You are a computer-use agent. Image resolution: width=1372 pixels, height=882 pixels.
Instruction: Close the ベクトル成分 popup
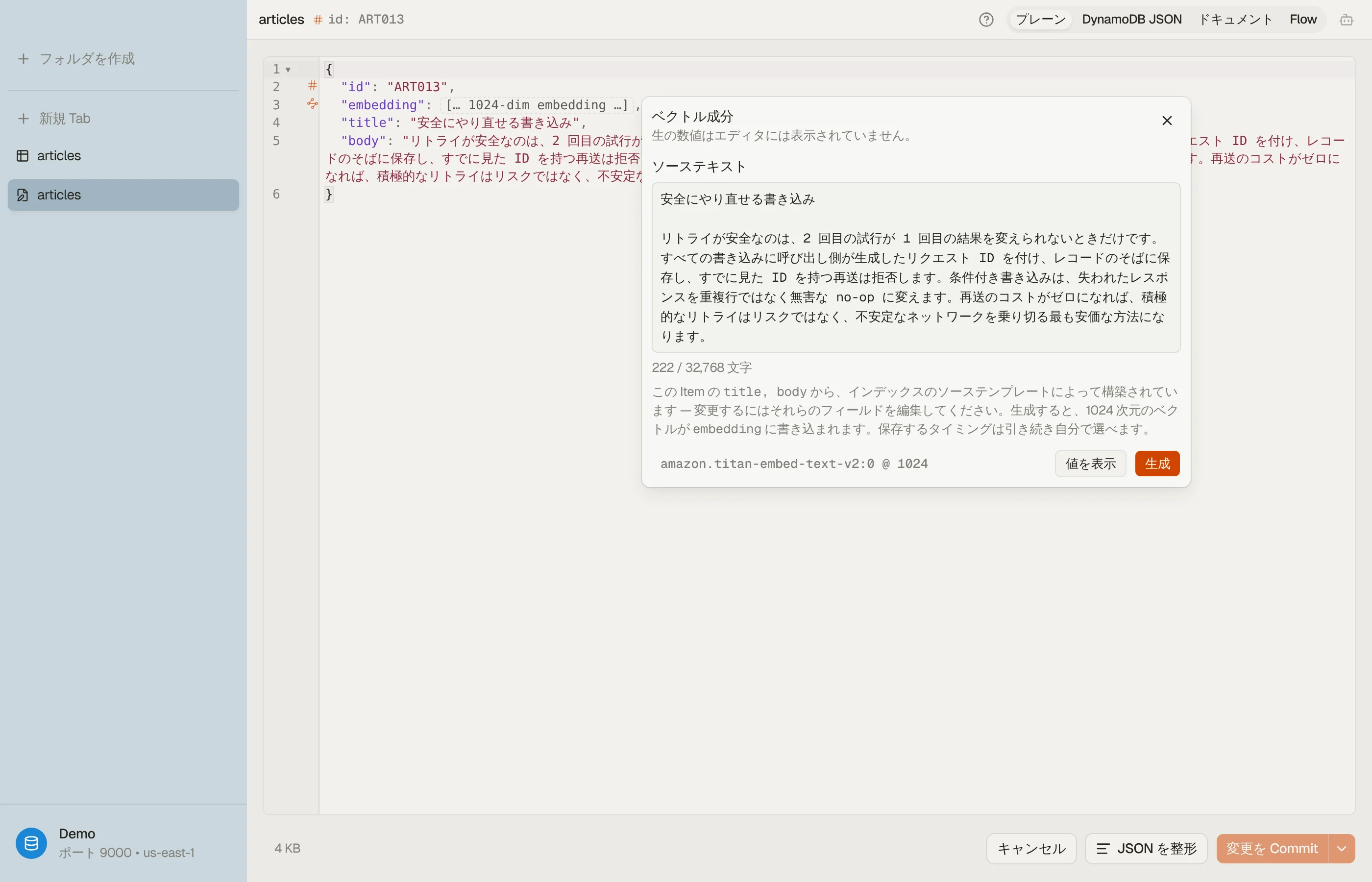coord(1167,121)
